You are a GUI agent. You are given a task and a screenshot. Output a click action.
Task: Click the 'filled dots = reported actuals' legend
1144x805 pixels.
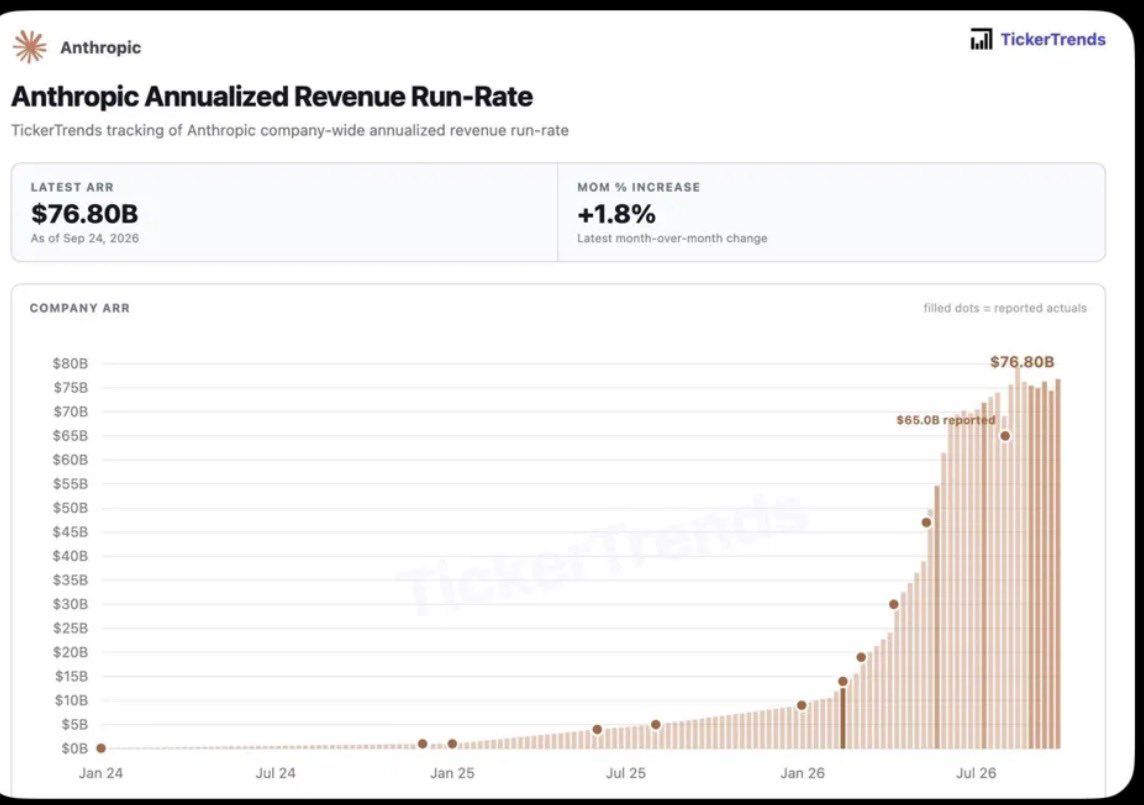click(1005, 308)
